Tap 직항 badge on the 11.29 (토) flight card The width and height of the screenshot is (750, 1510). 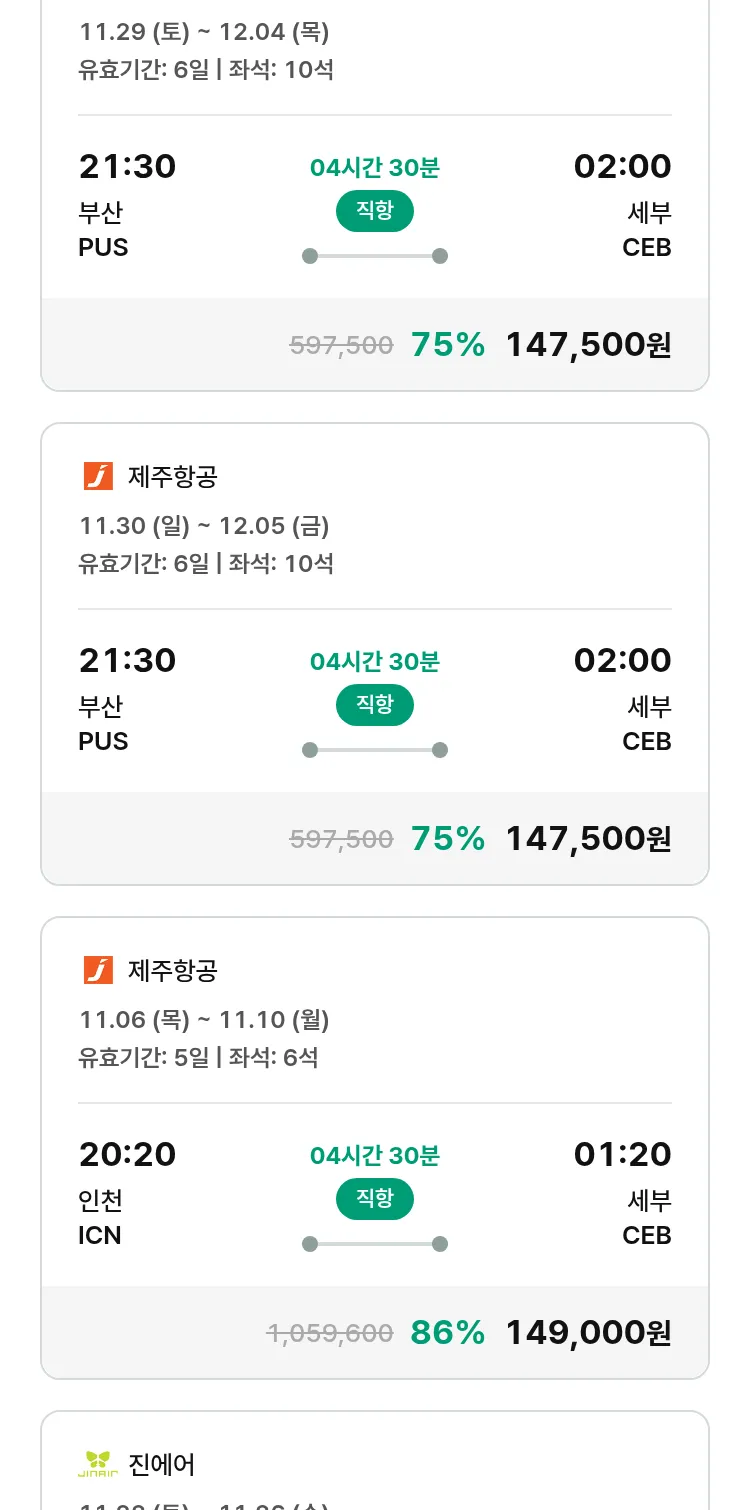(374, 211)
